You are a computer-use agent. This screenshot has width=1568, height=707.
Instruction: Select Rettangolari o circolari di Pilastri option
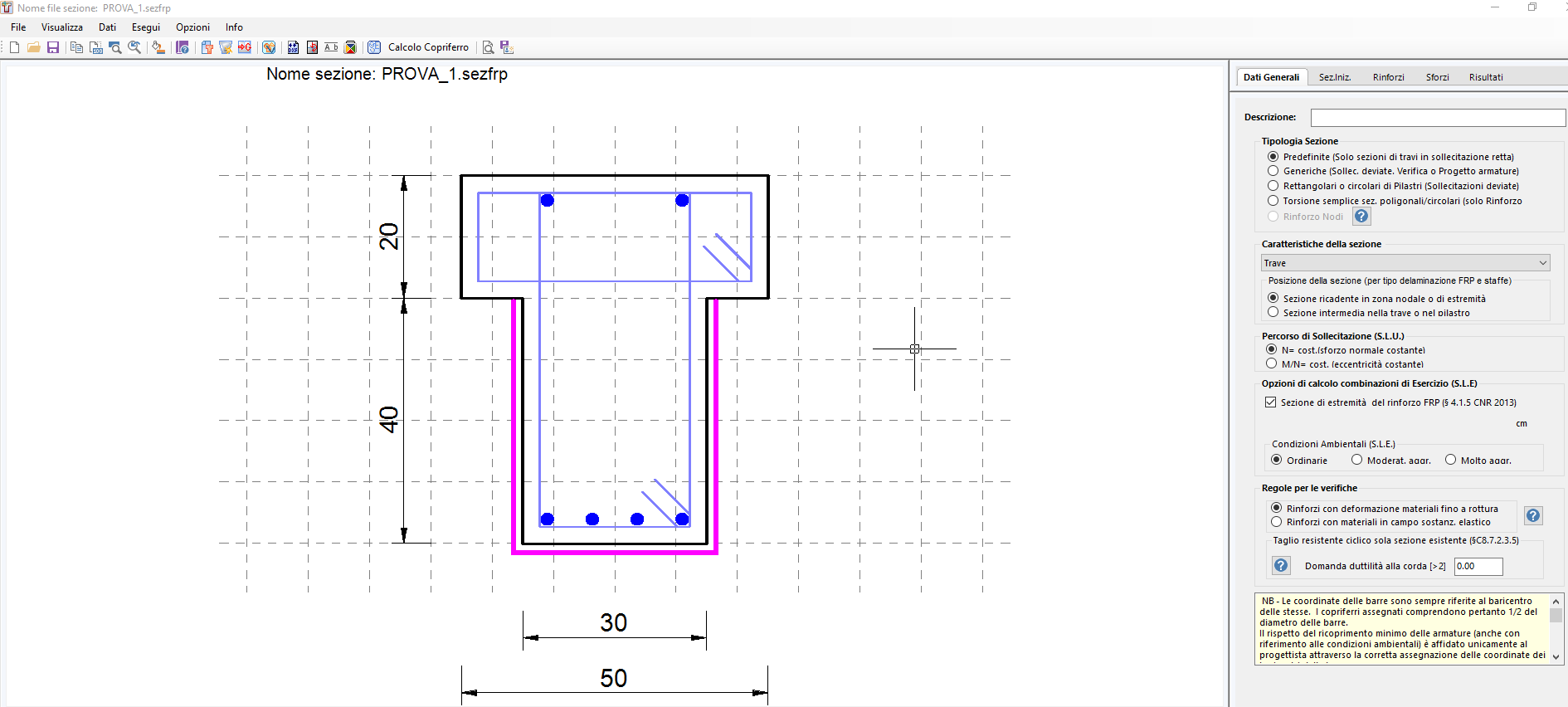click(x=1273, y=186)
